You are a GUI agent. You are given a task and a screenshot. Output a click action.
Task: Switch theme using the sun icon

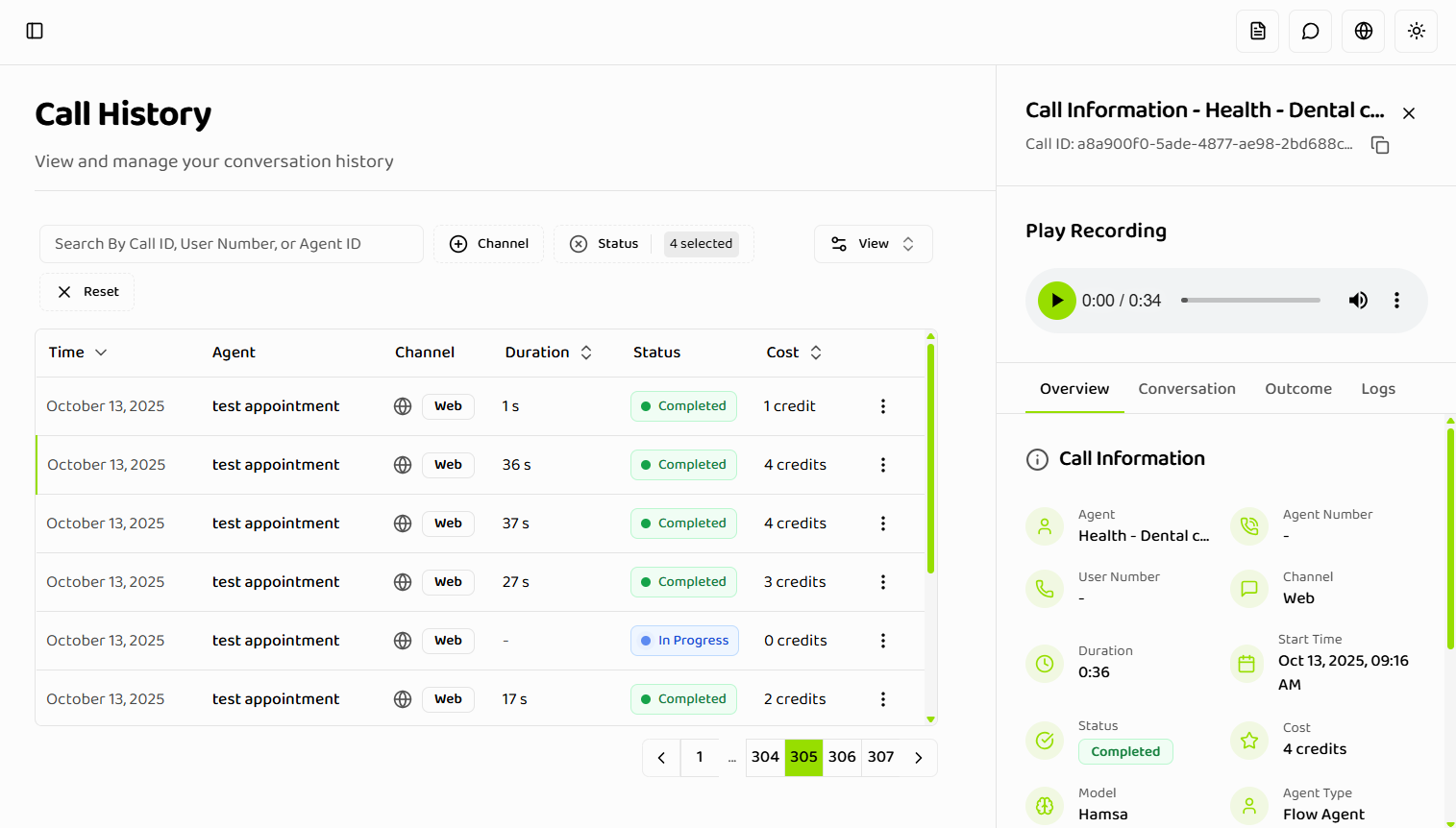(x=1416, y=31)
